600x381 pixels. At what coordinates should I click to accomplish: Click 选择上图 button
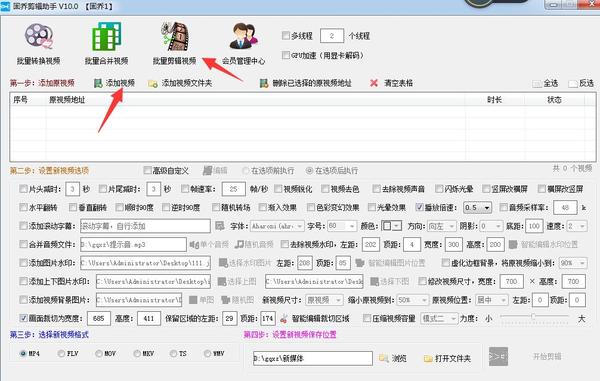point(237,282)
